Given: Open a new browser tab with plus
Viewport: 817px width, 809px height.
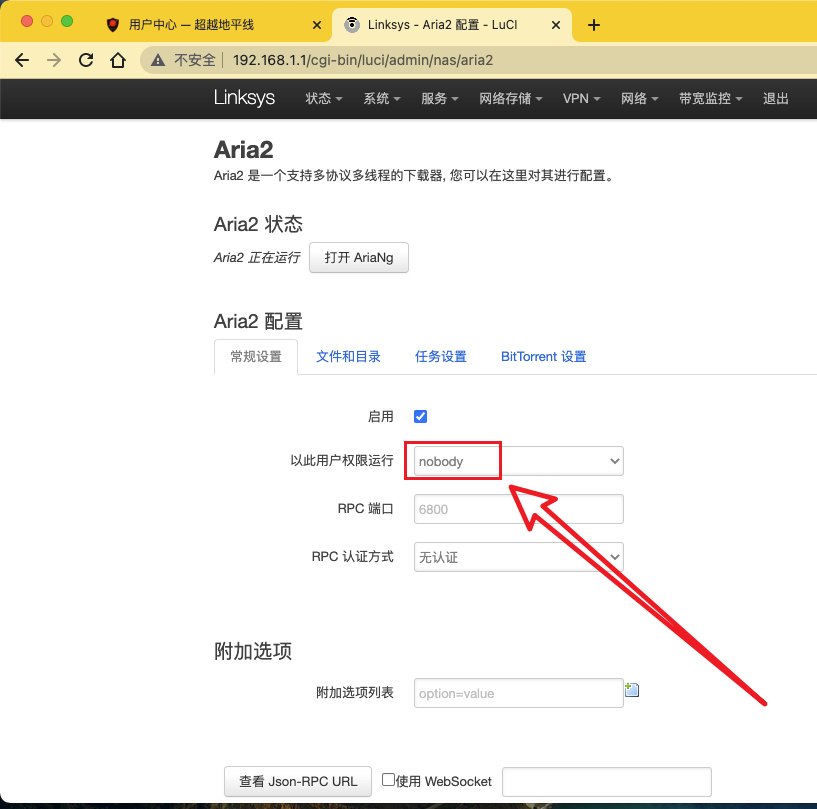Looking at the screenshot, I should pyautogui.click(x=593, y=25).
